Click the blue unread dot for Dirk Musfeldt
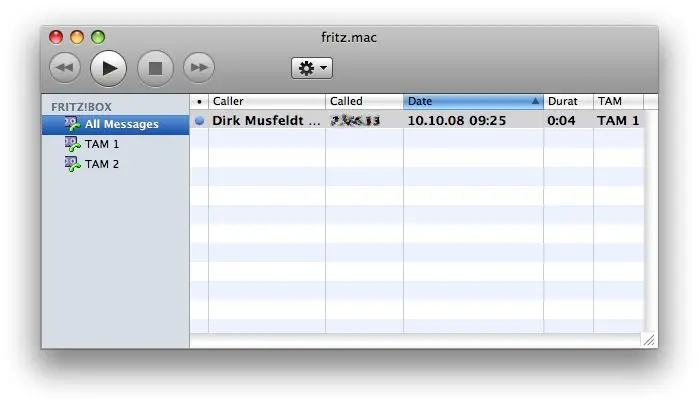This screenshot has height=405, width=699. [199, 120]
